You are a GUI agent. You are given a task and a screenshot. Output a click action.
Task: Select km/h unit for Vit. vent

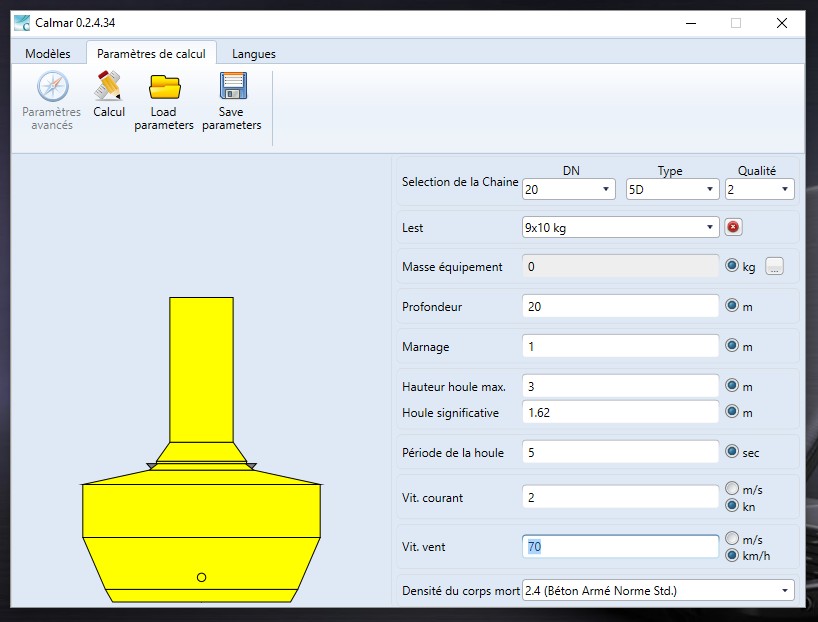pos(732,556)
